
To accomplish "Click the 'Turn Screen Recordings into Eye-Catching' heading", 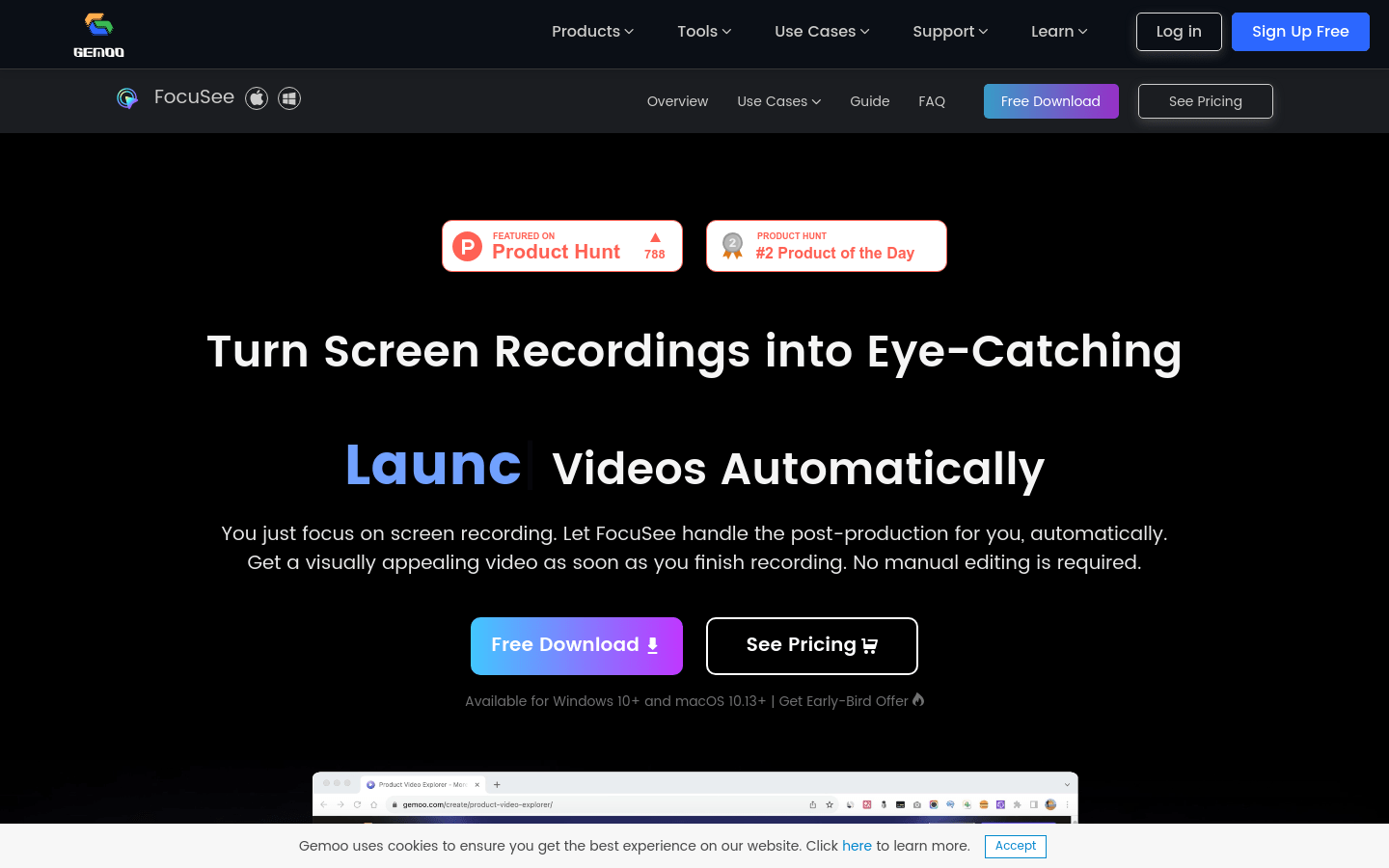I will click(x=694, y=351).
